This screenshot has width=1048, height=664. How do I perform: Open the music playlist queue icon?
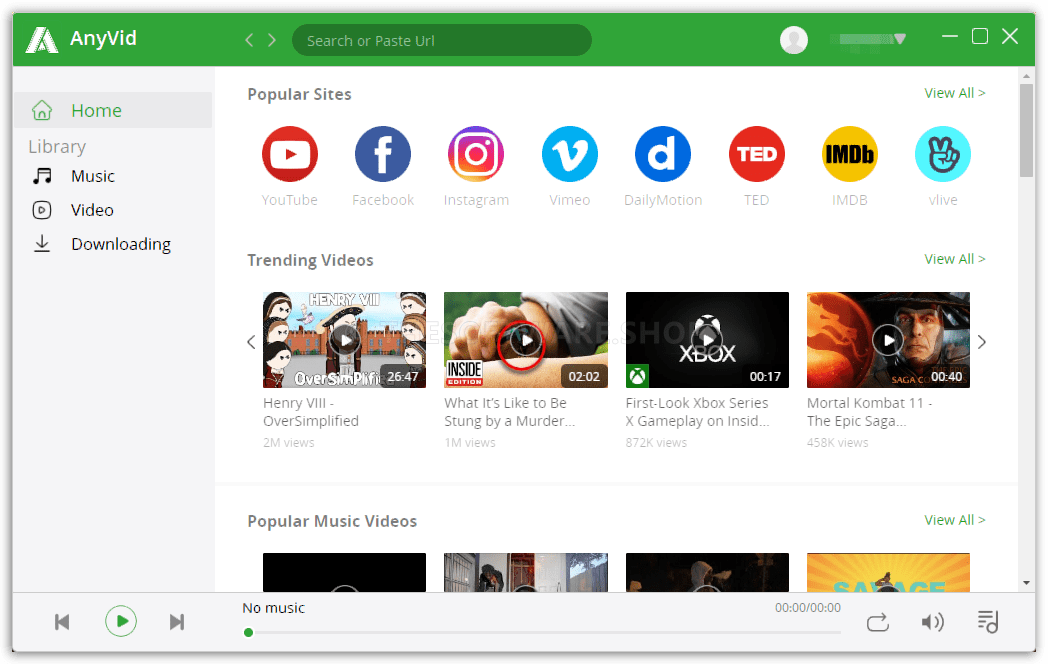click(x=988, y=622)
